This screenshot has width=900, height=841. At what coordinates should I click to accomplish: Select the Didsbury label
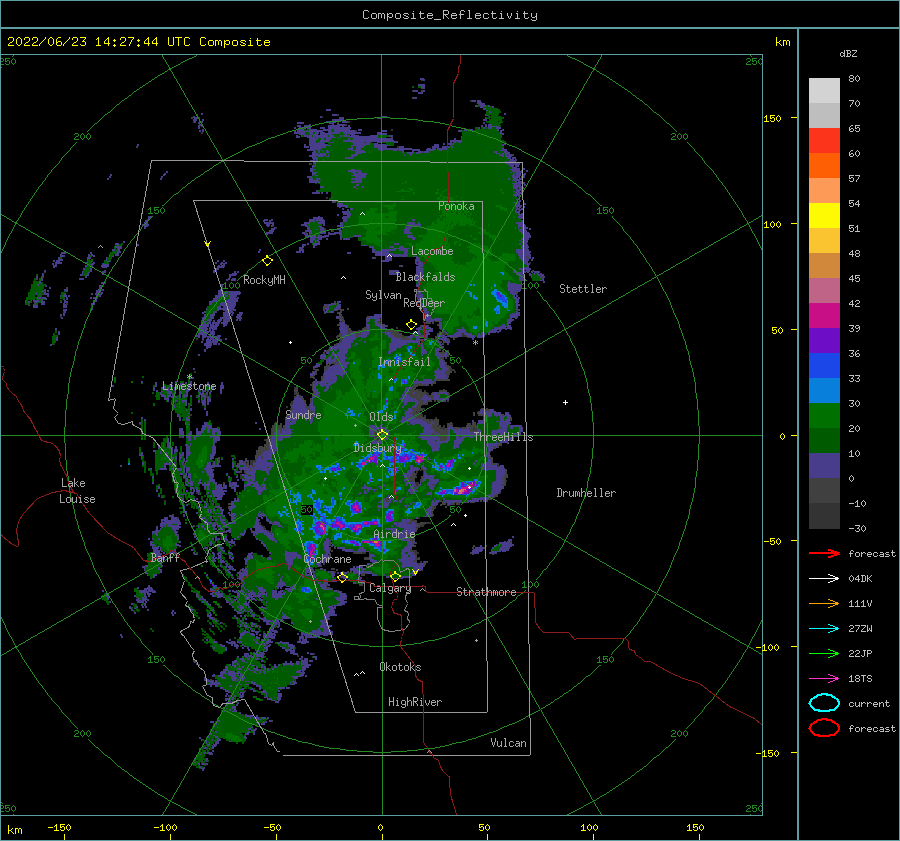378,448
